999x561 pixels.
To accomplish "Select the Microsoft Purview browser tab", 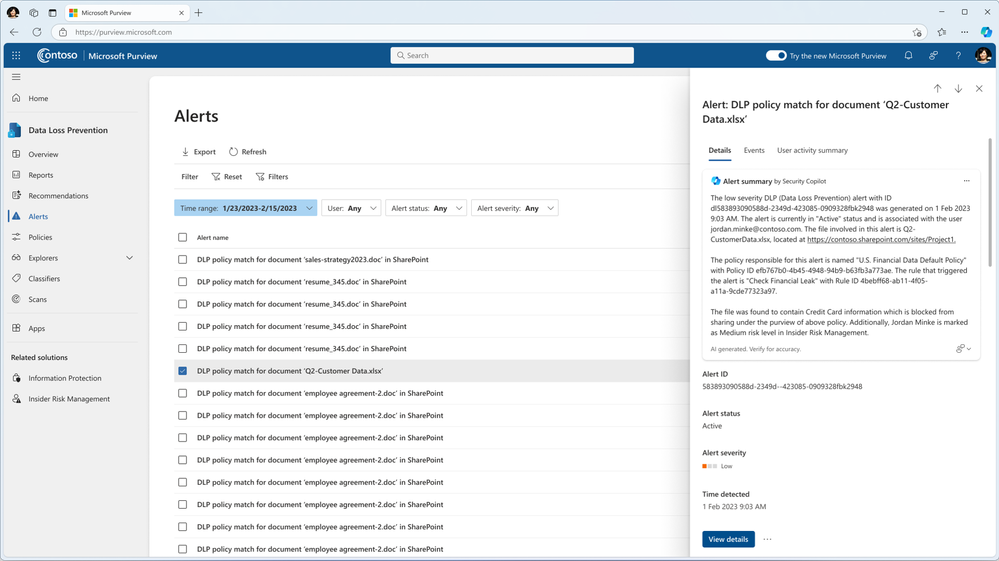I will (126, 13).
